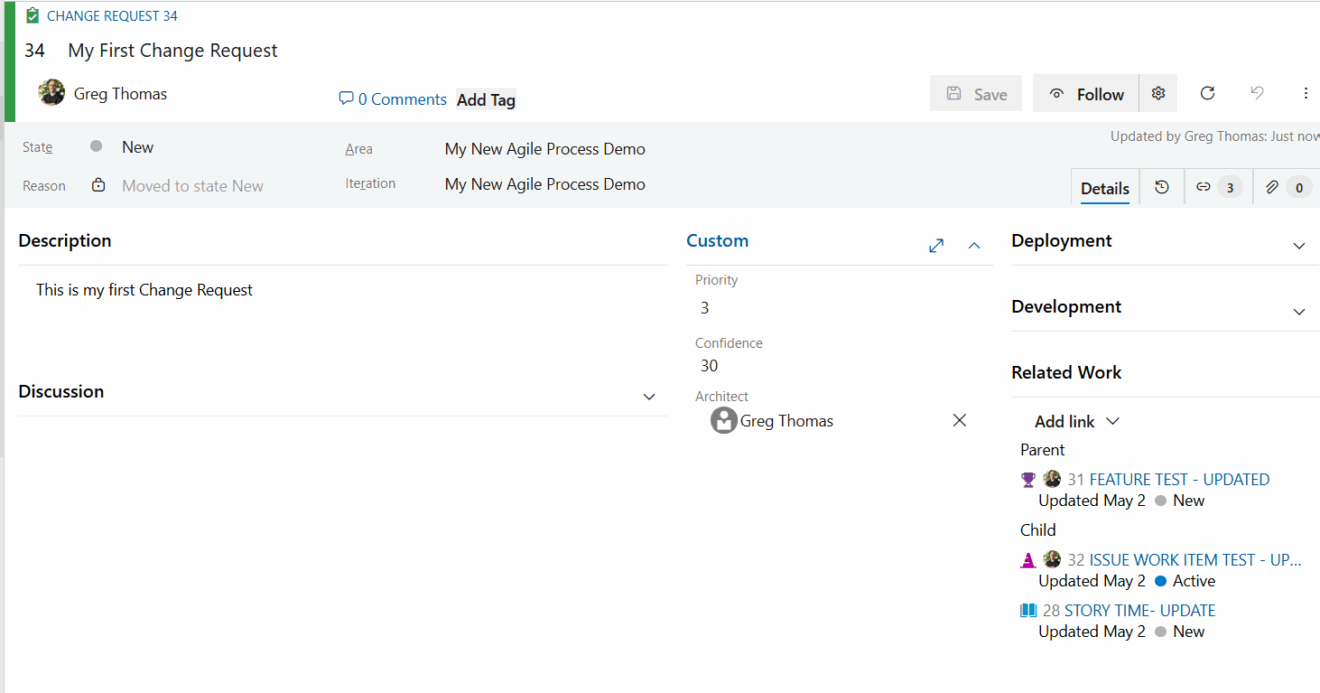This screenshot has height=693, width=1320.
Task: Refresh the work item with the refresh icon
Action: point(1207,93)
